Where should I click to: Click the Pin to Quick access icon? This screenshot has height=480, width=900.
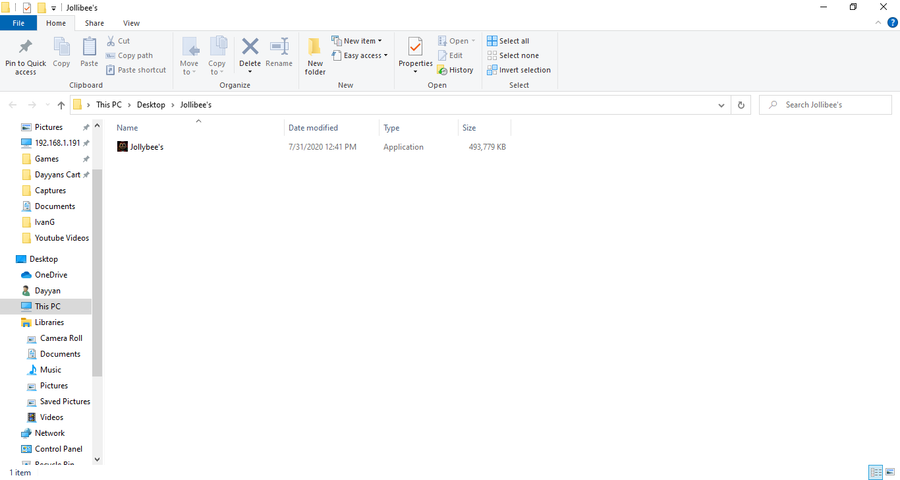point(25,47)
